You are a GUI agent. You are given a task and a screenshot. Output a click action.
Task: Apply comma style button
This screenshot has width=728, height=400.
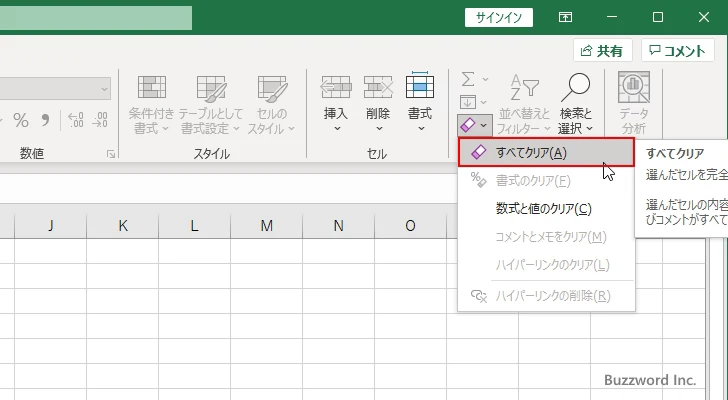45,121
